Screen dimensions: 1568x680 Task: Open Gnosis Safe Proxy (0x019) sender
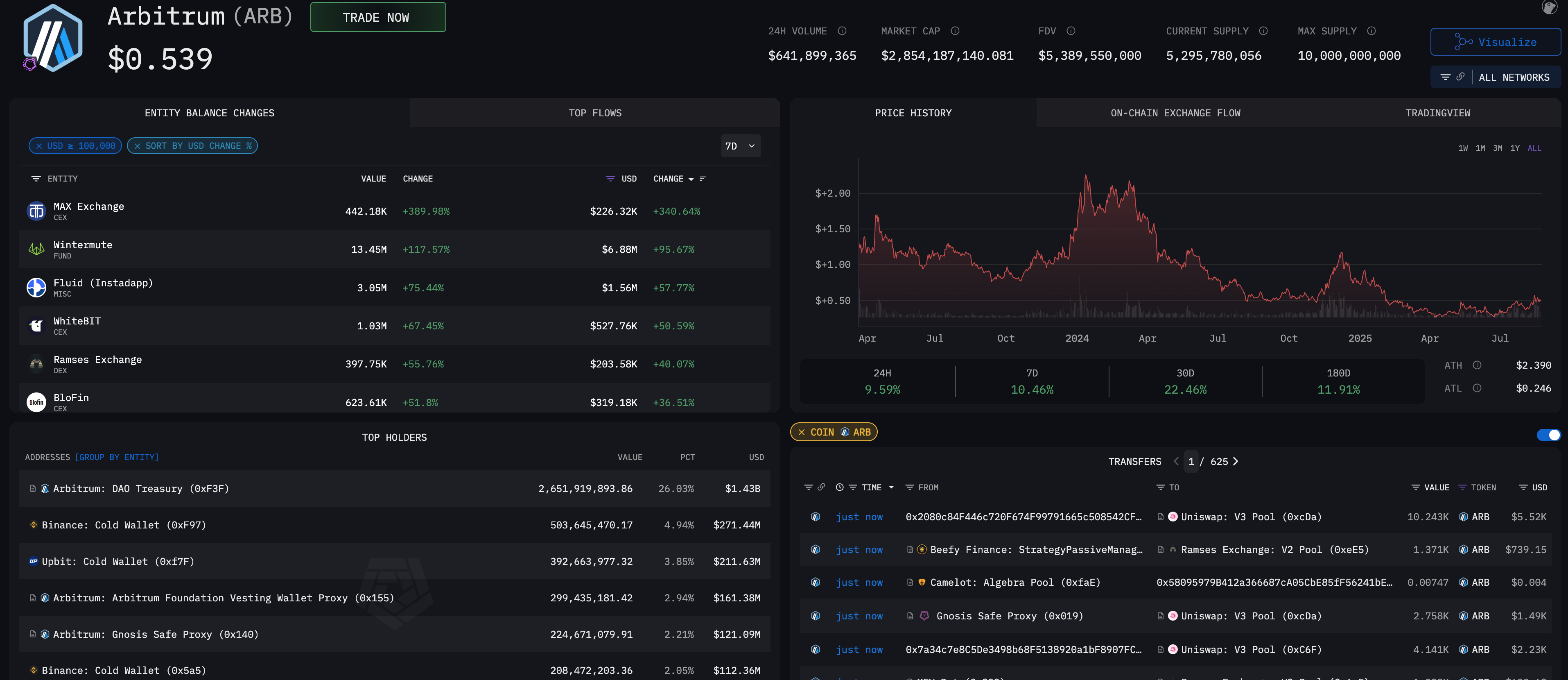coord(1009,616)
